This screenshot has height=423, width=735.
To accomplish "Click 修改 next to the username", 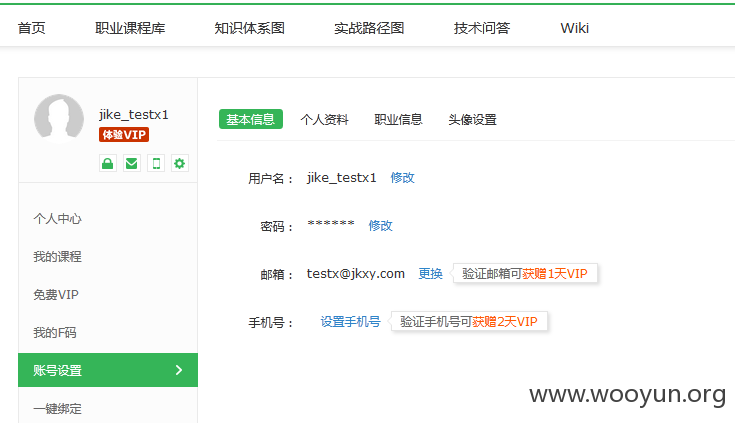I will coord(402,178).
